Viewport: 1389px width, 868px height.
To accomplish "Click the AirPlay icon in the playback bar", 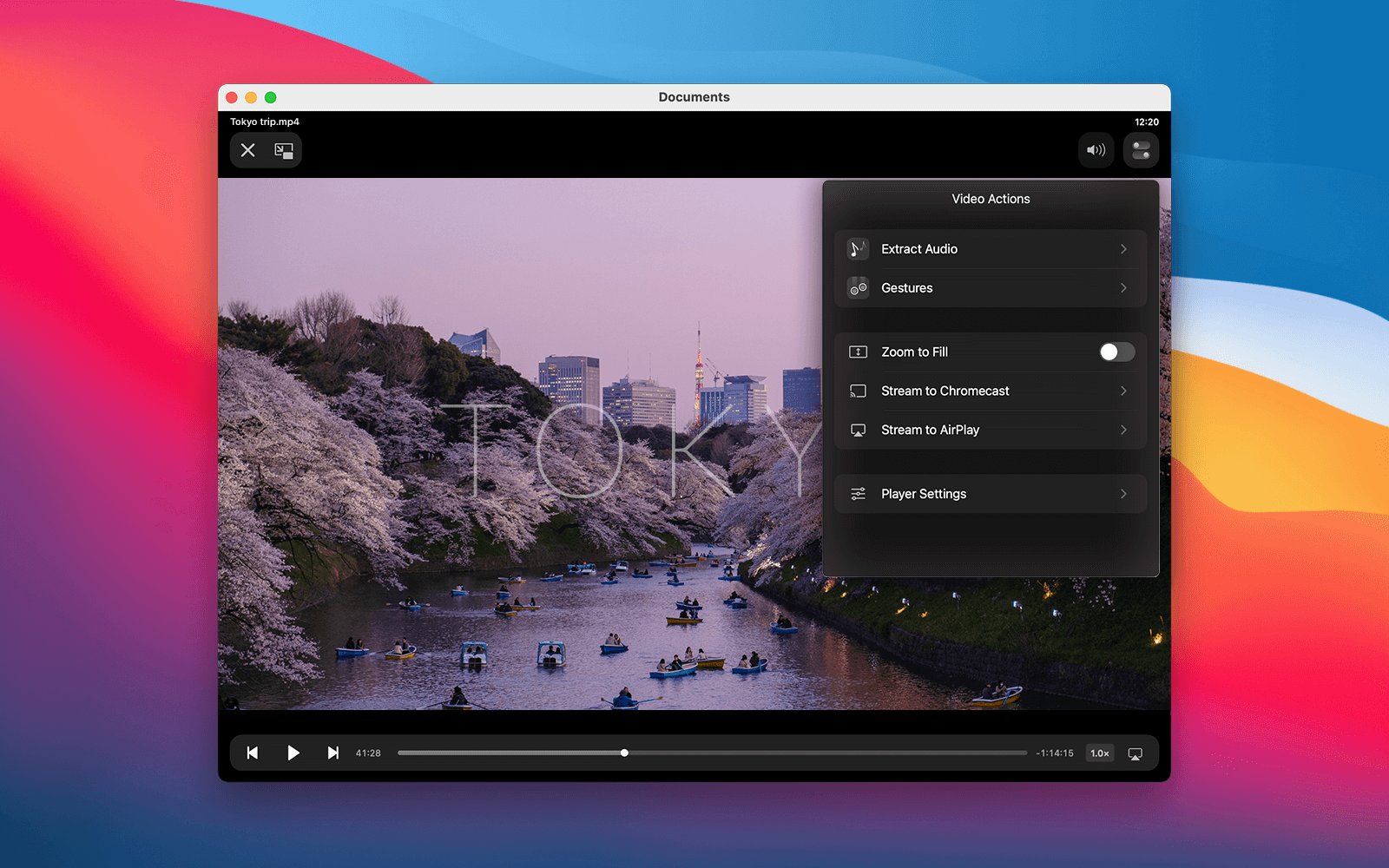I will [x=1135, y=753].
